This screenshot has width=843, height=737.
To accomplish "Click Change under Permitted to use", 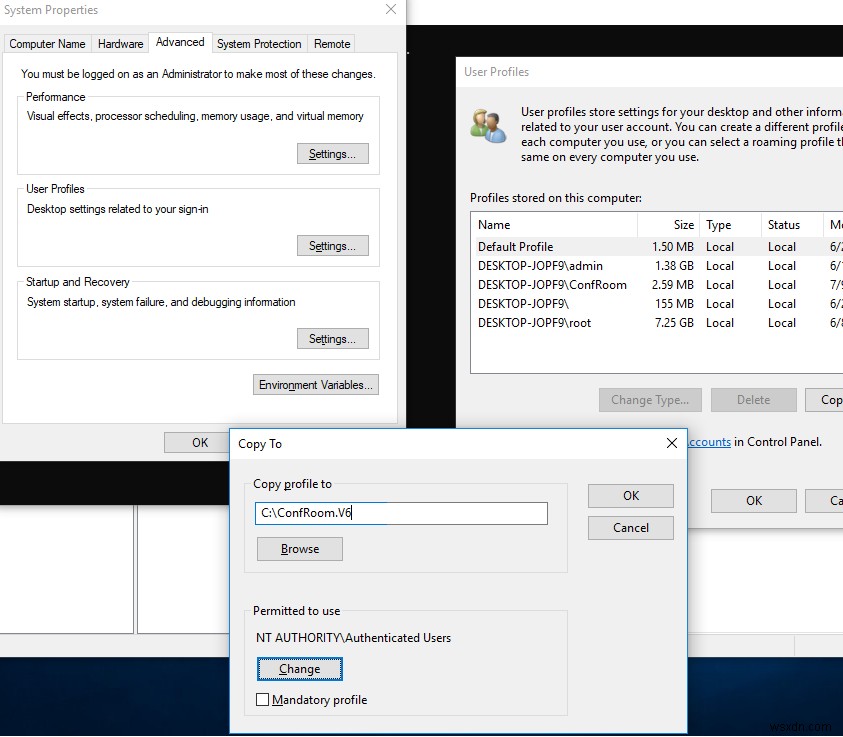I will click(299, 668).
